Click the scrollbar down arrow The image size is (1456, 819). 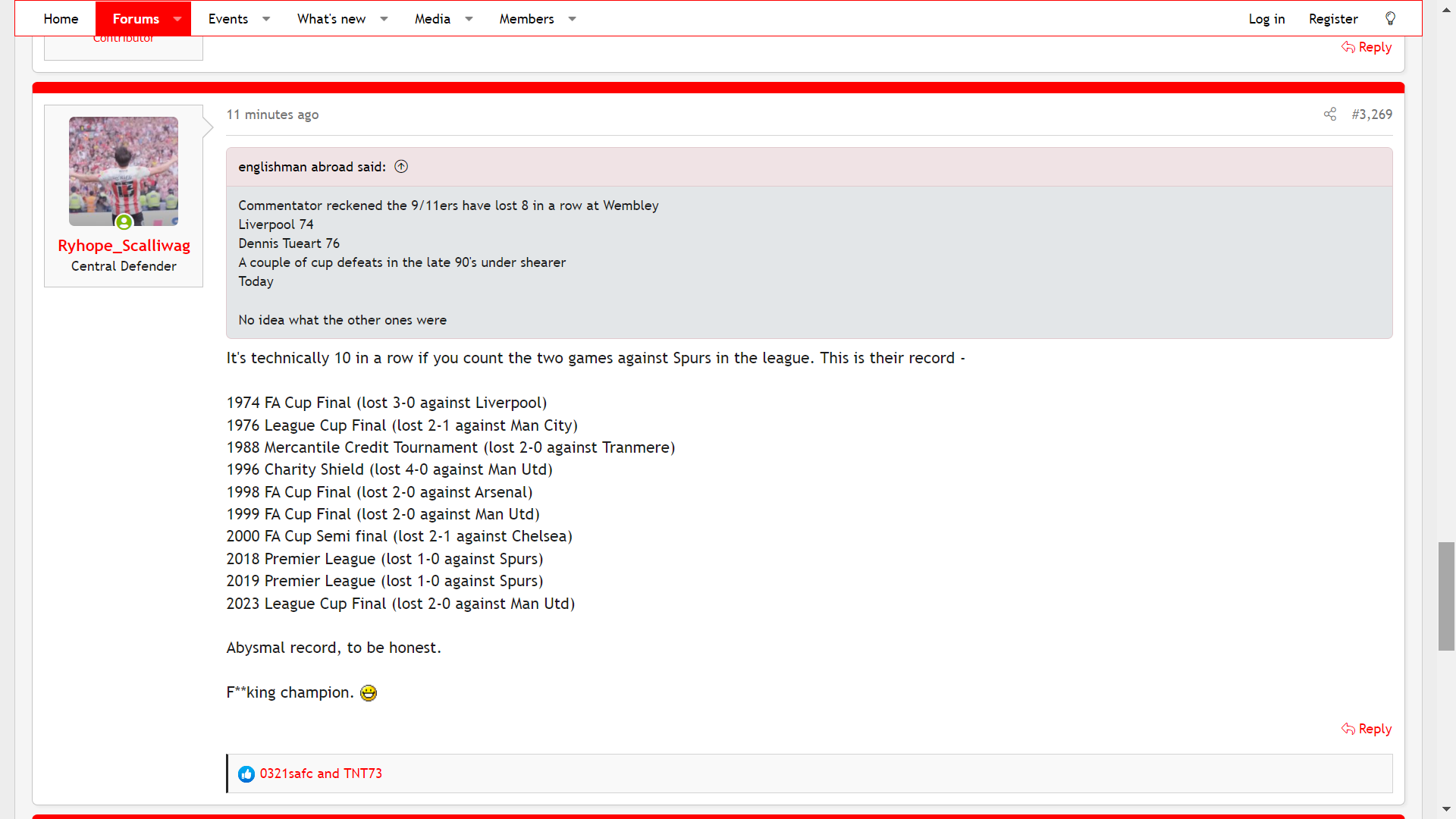[x=1446, y=810]
